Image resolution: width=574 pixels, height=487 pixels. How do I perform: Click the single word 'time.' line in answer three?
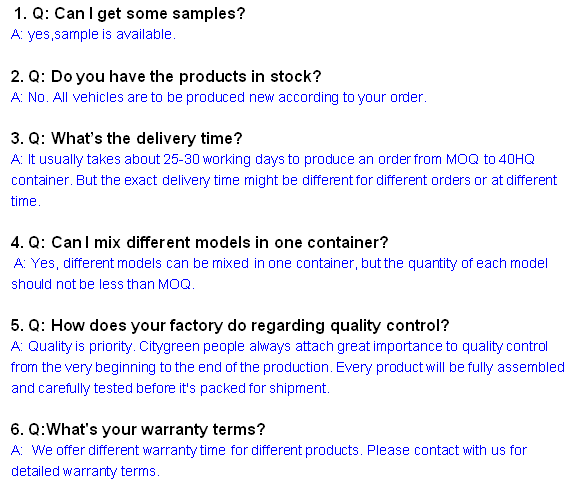point(26,201)
